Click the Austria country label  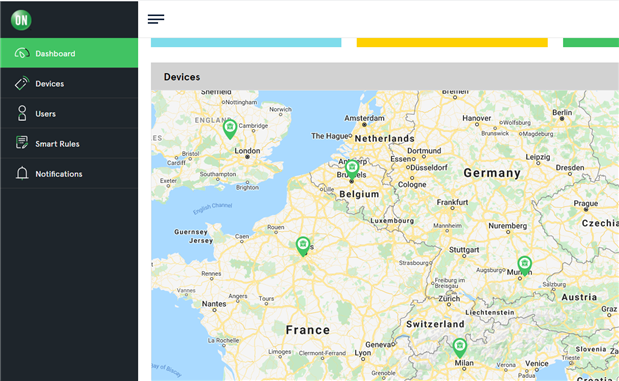[579, 297]
